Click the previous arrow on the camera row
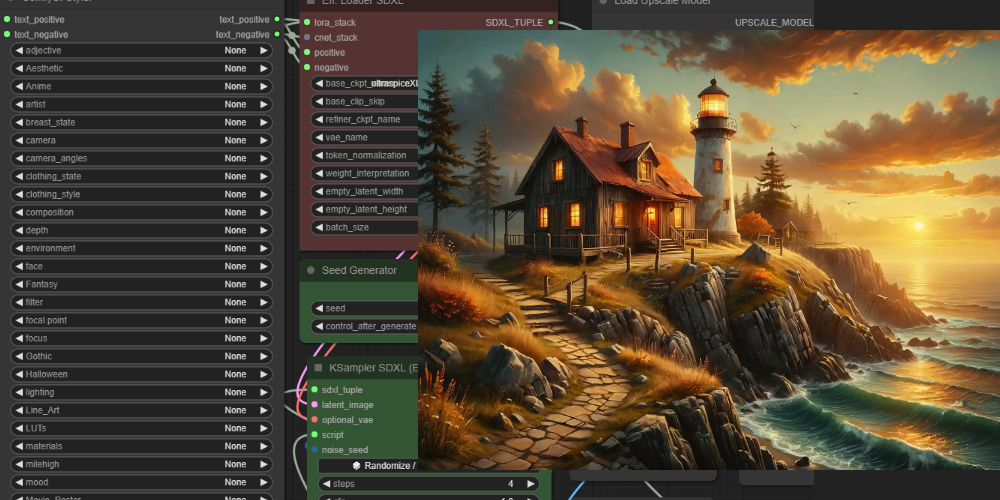1000x500 pixels. (x=19, y=140)
